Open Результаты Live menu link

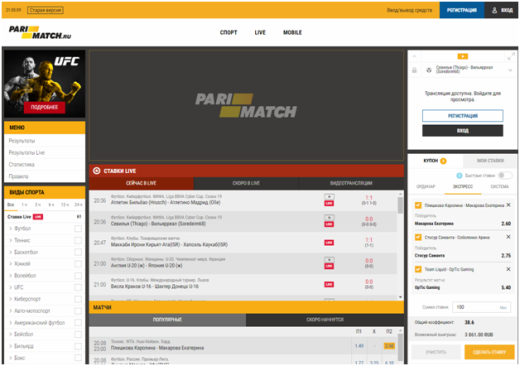[x=27, y=153]
